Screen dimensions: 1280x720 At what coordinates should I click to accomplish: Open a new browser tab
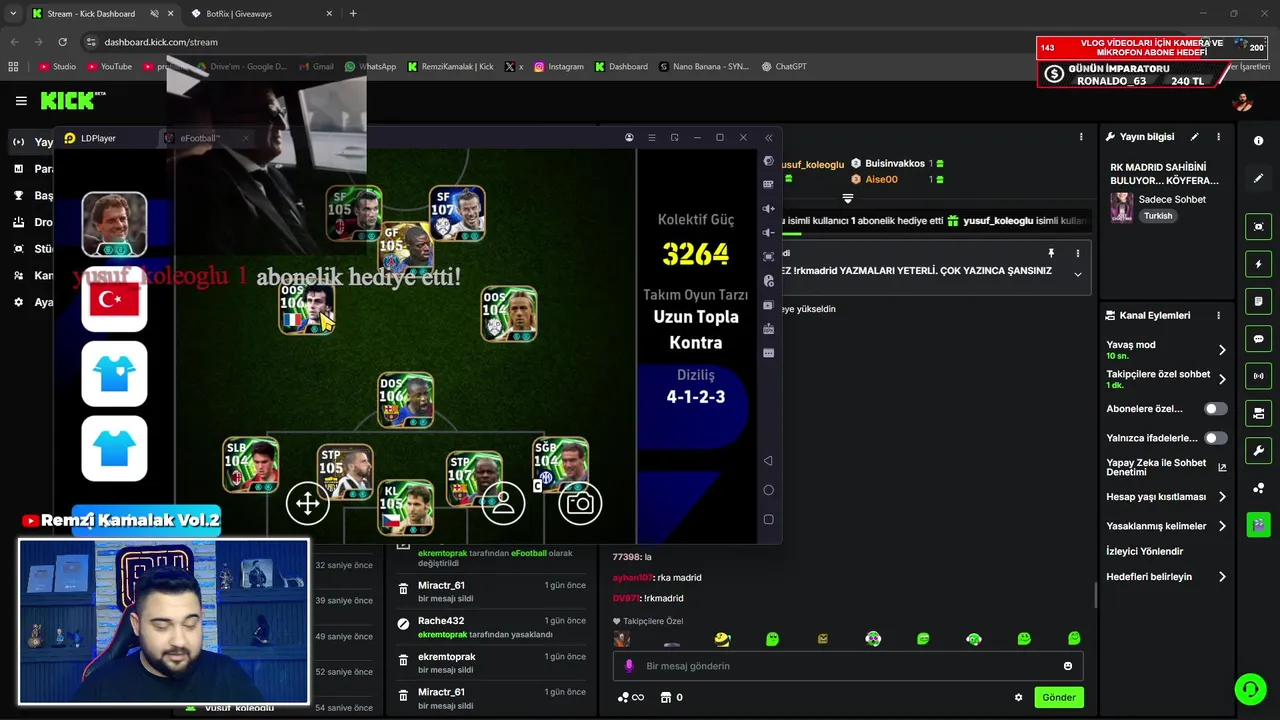coord(353,14)
